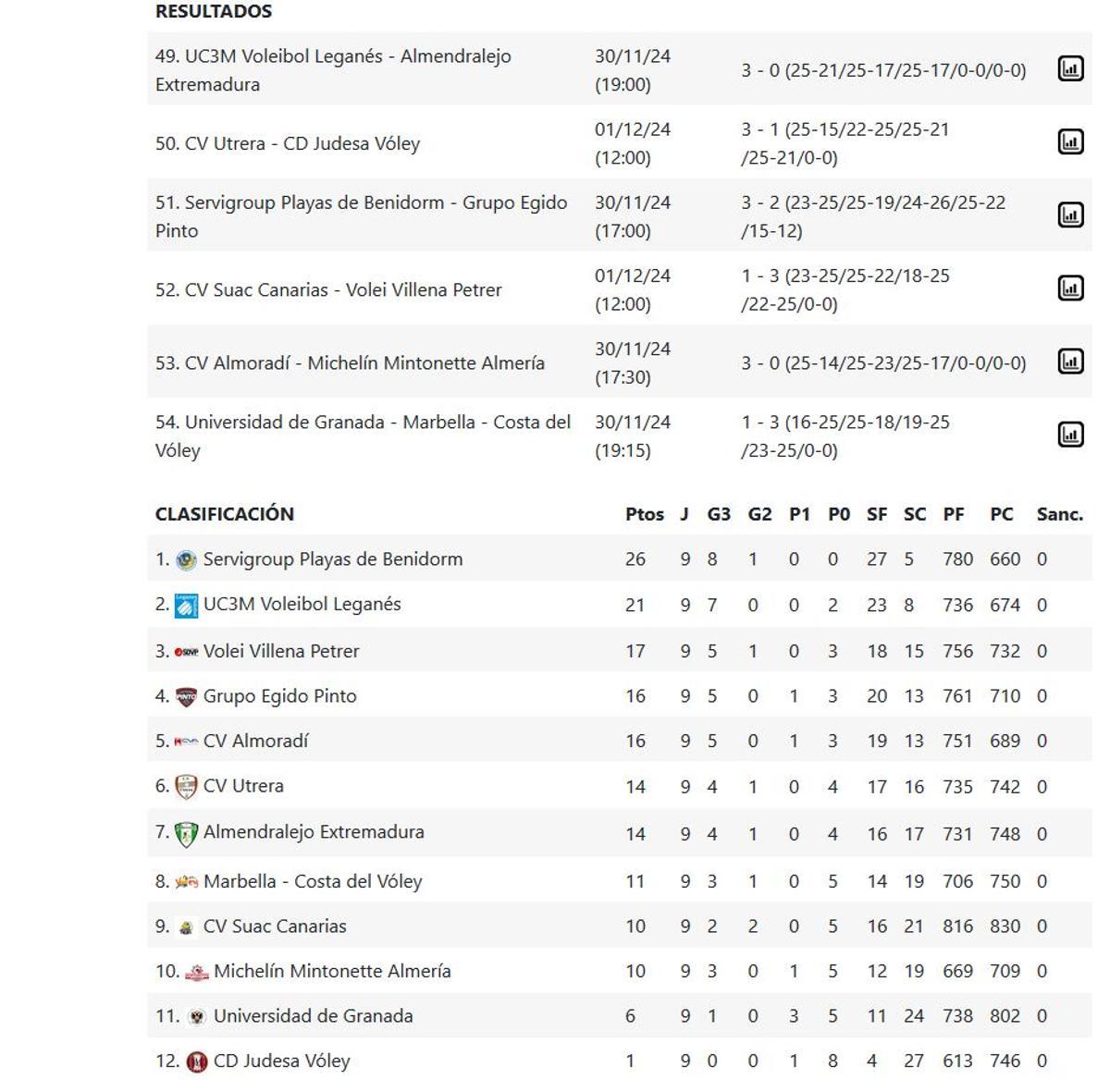View chart icon for CV Almoradí result
Image resolution: width=1110 pixels, height=1092 pixels.
(x=1070, y=361)
